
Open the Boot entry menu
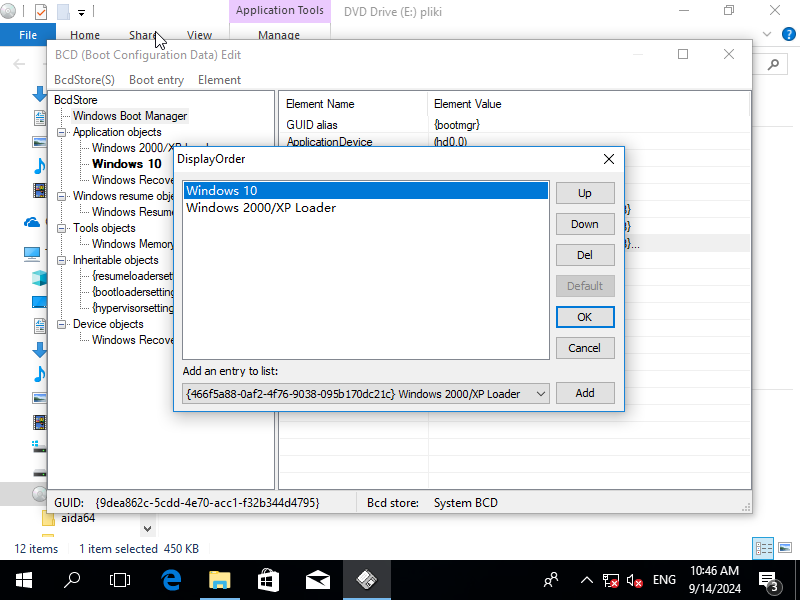(x=156, y=80)
